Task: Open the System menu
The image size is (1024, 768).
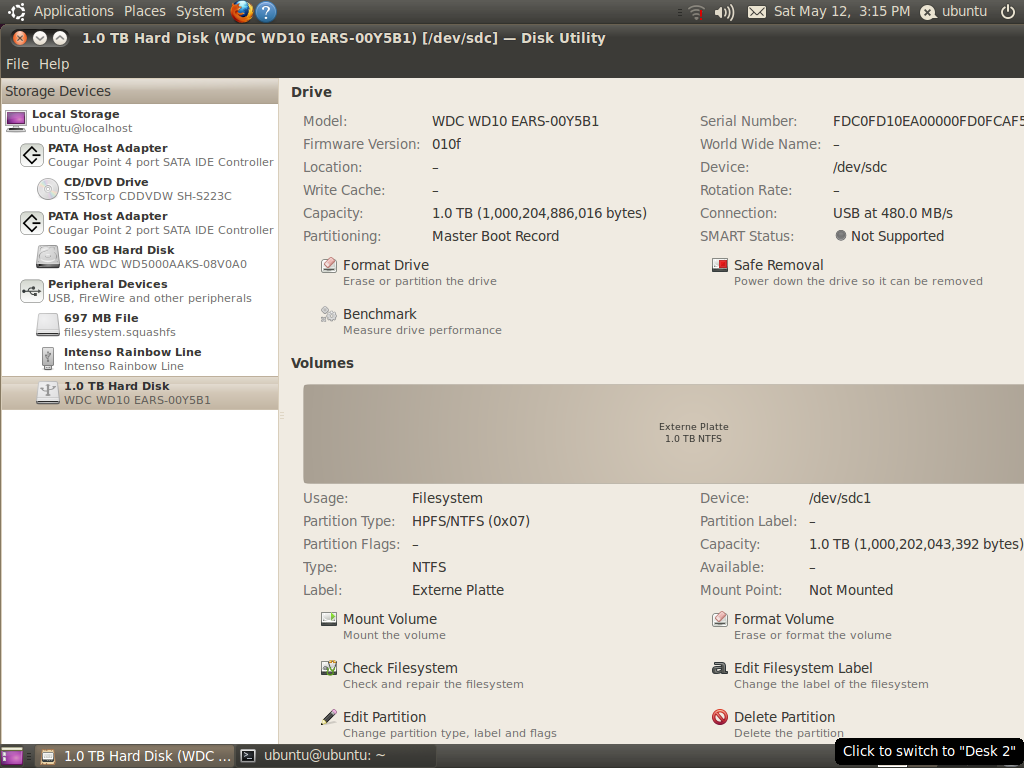Action: coord(200,11)
